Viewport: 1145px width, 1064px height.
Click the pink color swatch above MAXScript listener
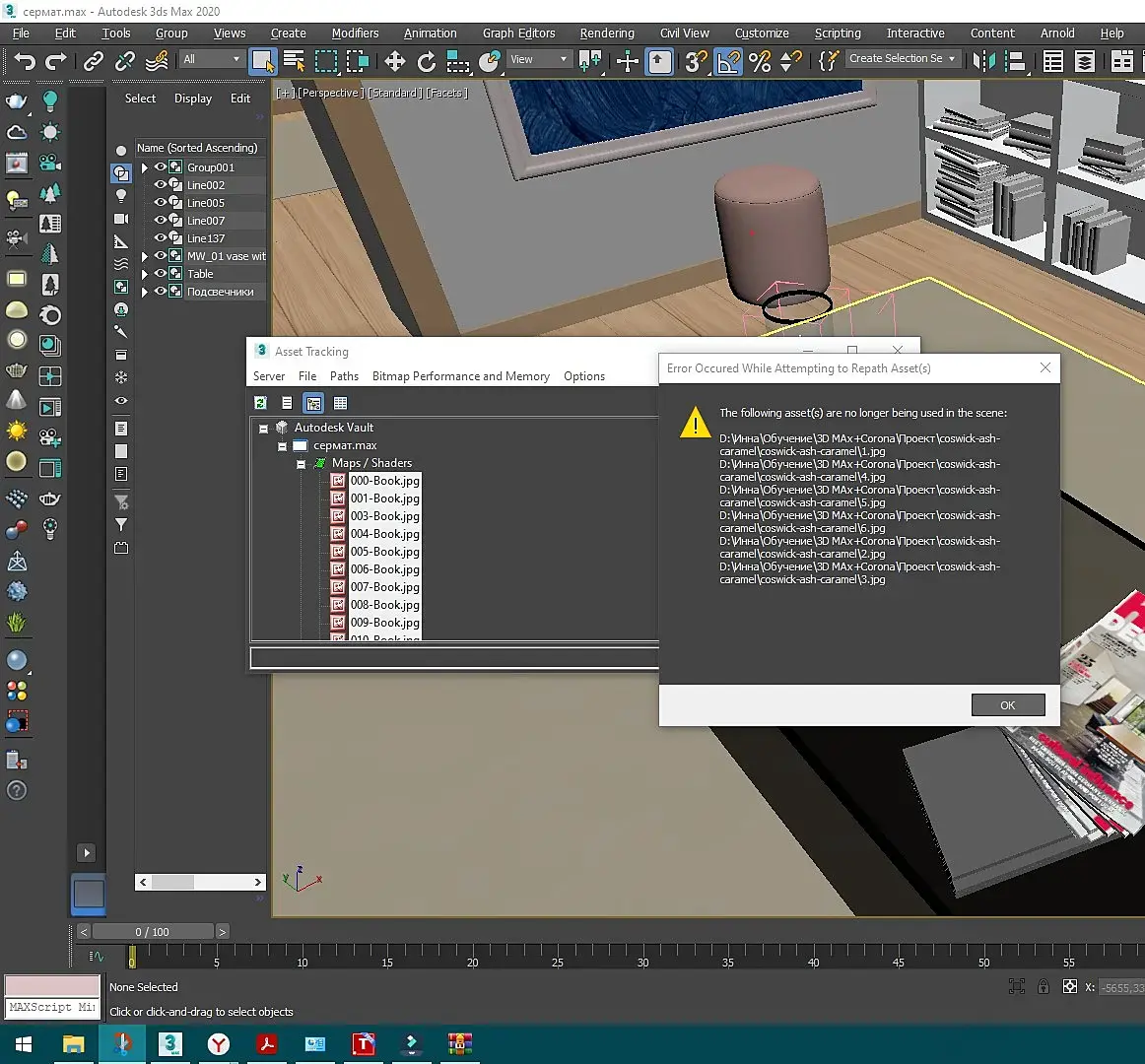pos(52,985)
